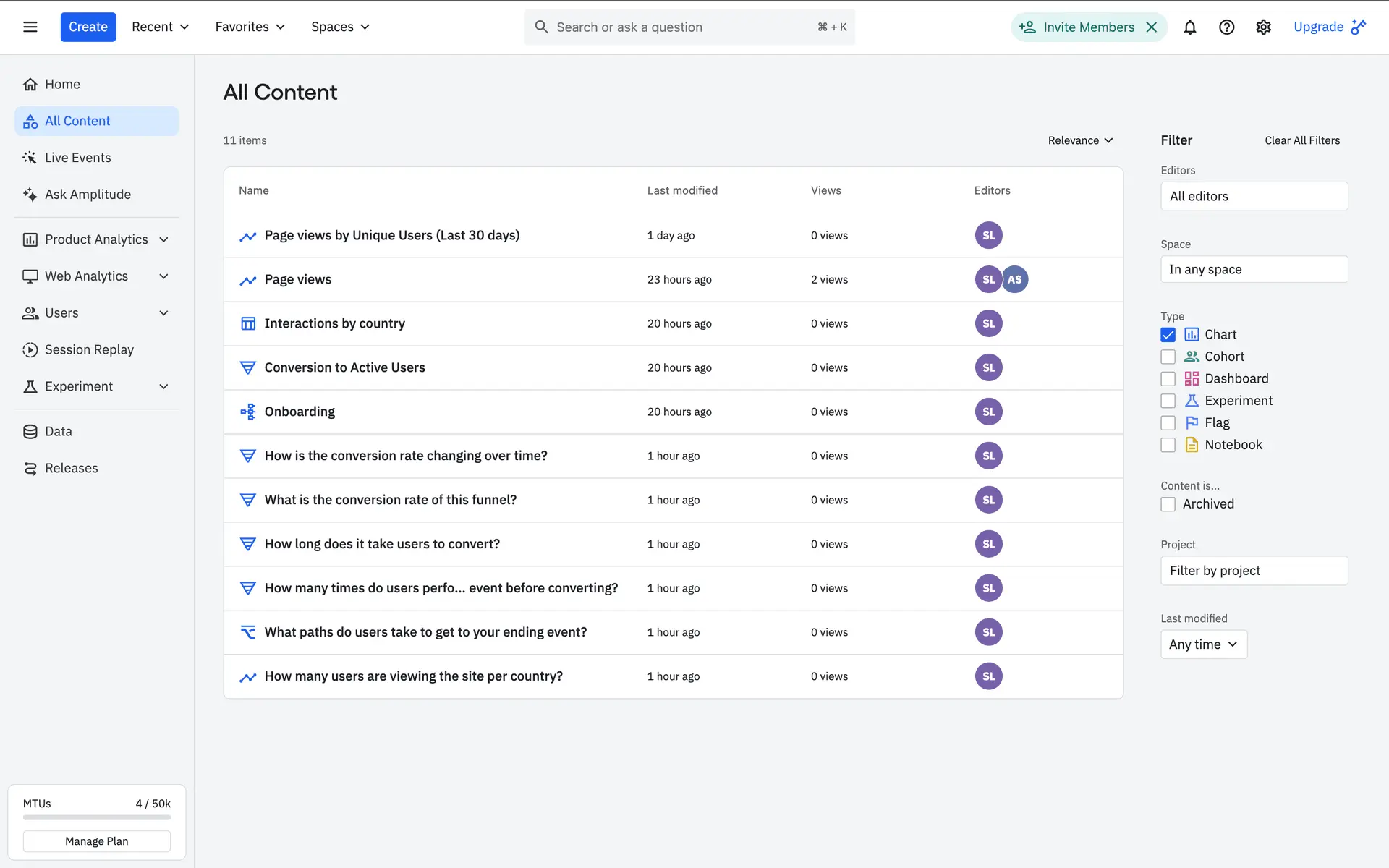Open the Spaces menu
1389x868 pixels.
pos(340,27)
